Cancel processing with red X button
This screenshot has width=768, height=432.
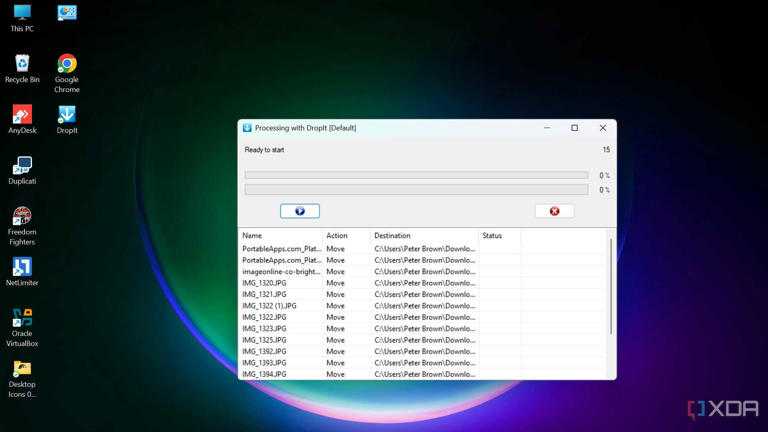(554, 211)
